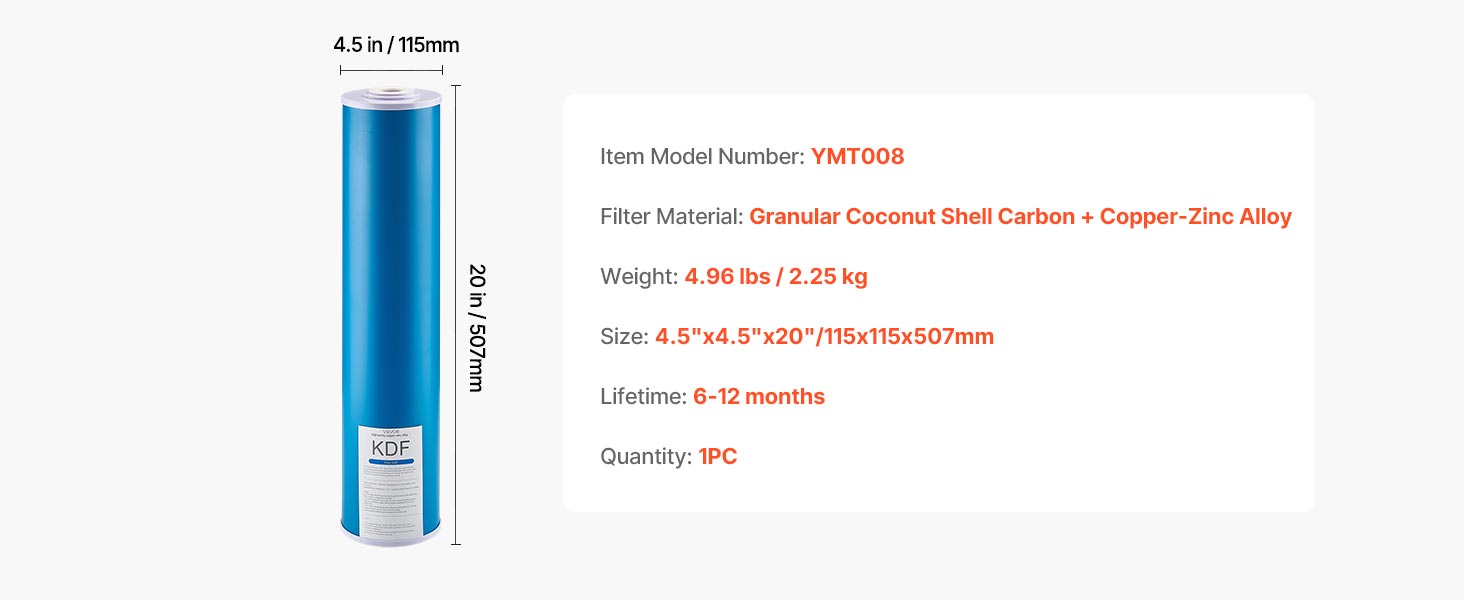Click the Item Model Number label

[x=702, y=157]
